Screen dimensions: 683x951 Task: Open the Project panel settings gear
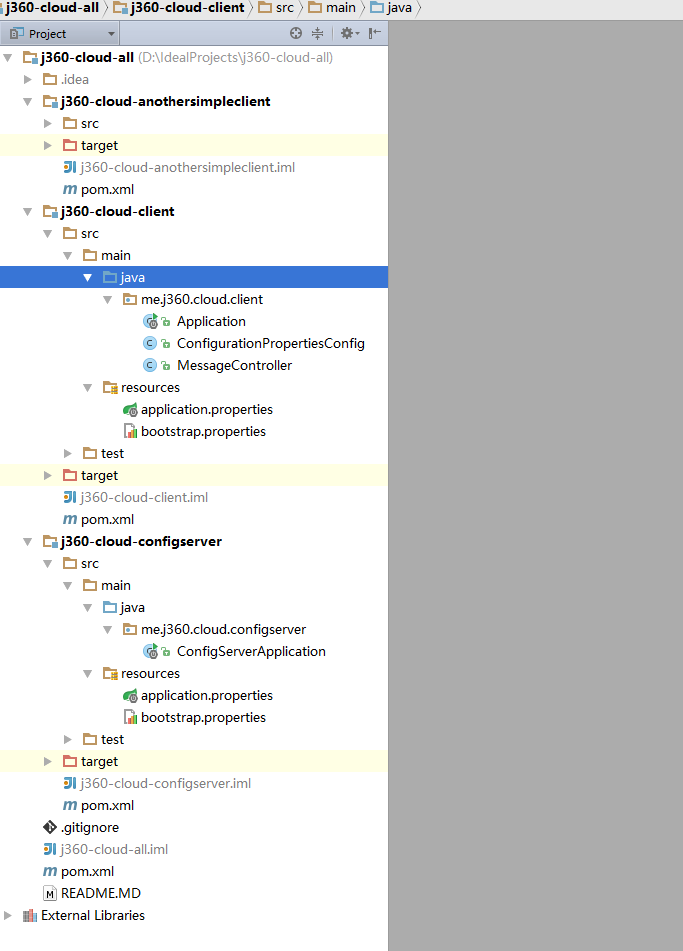pyautogui.click(x=348, y=33)
